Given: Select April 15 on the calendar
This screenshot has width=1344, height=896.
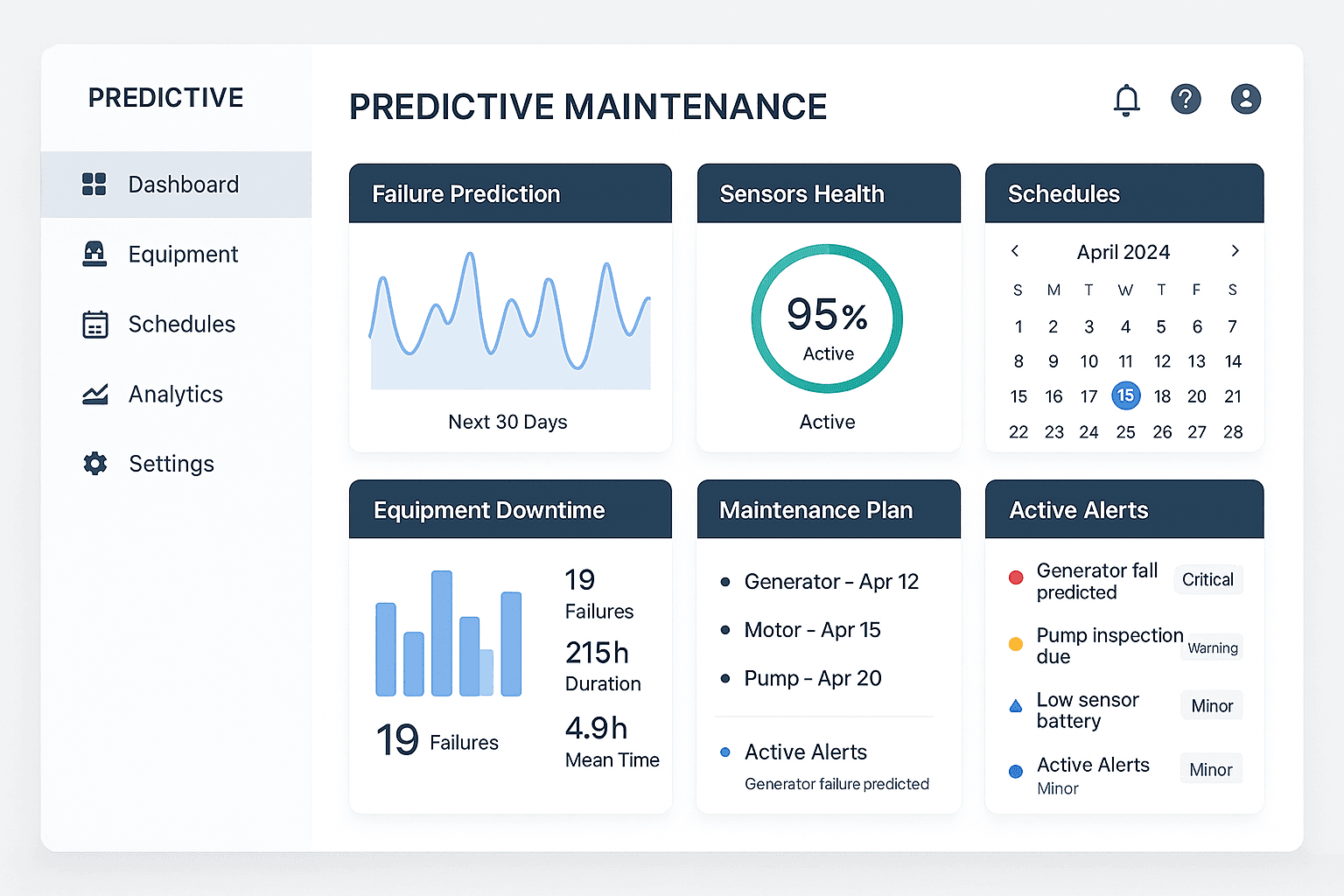Looking at the screenshot, I should click(x=1126, y=395).
